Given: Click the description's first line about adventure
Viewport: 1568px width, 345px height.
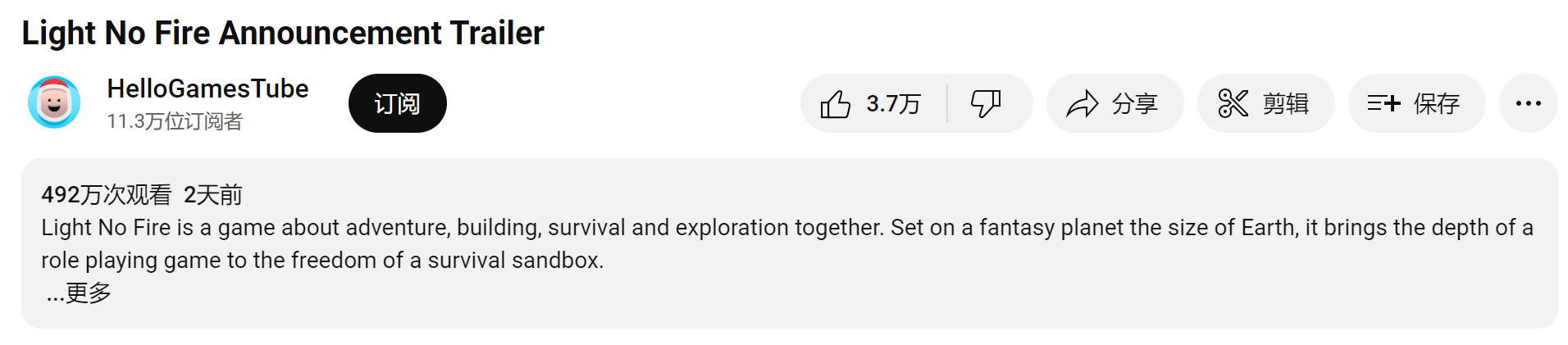Looking at the screenshot, I should tap(787, 228).
